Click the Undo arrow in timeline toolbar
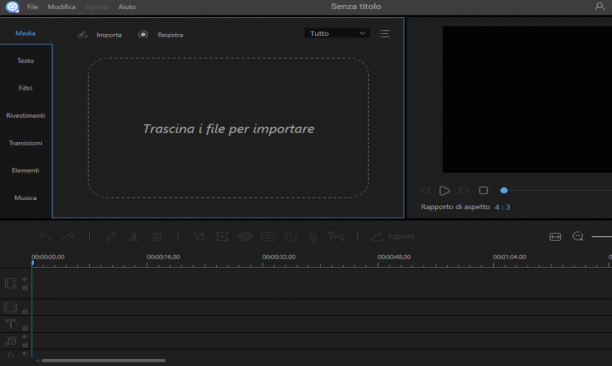The height and width of the screenshot is (366, 612). pos(45,236)
